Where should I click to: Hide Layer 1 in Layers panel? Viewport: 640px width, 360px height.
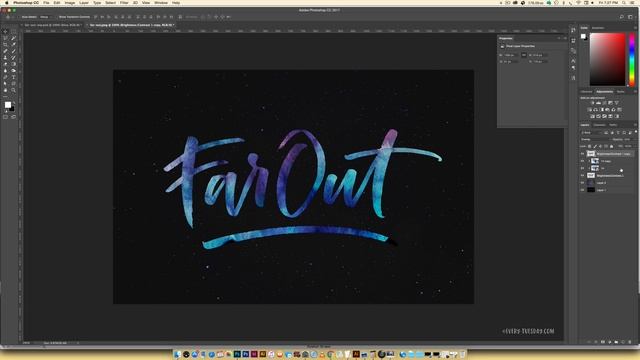[x=582, y=190]
